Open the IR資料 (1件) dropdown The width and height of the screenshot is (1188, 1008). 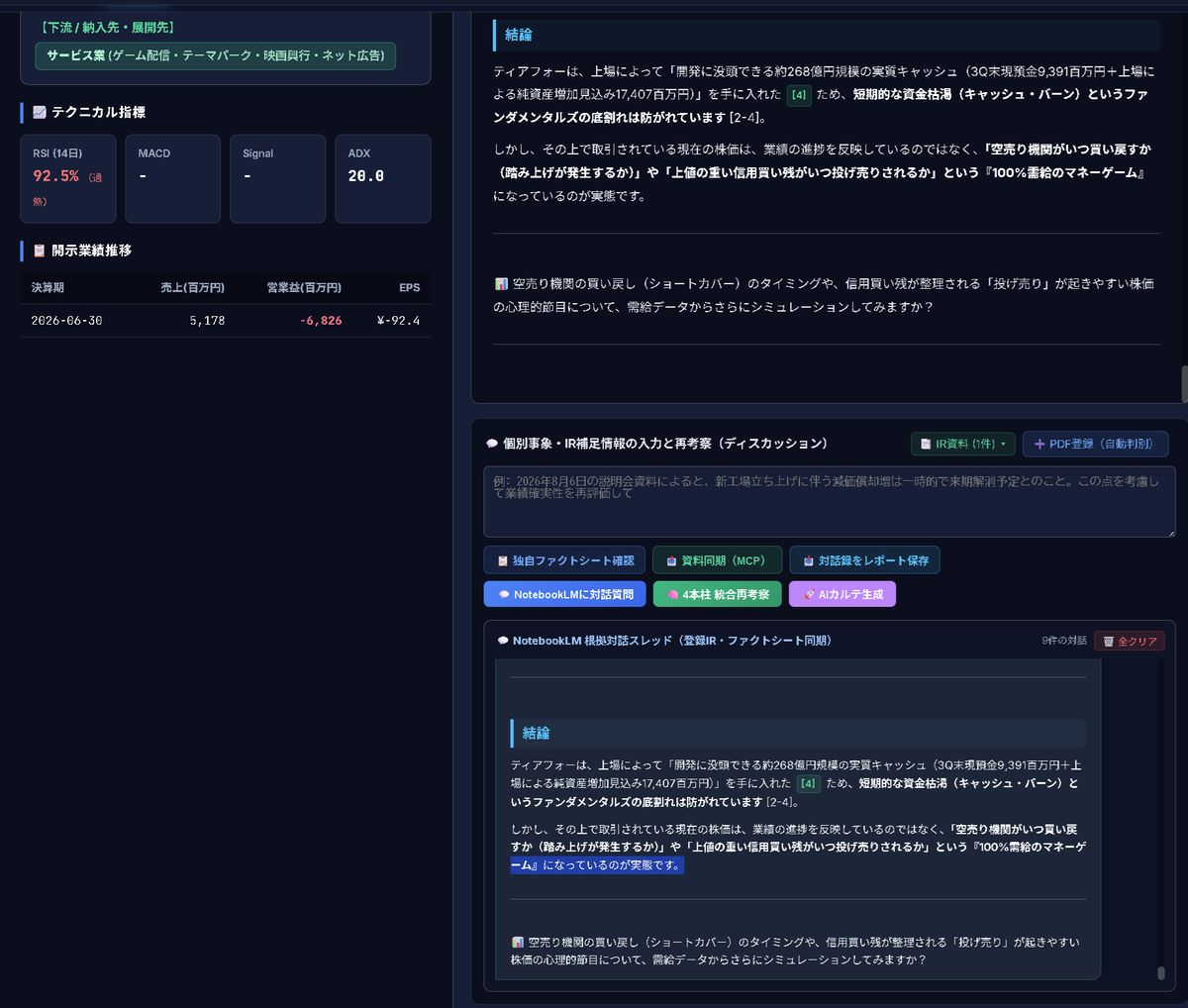tap(963, 445)
